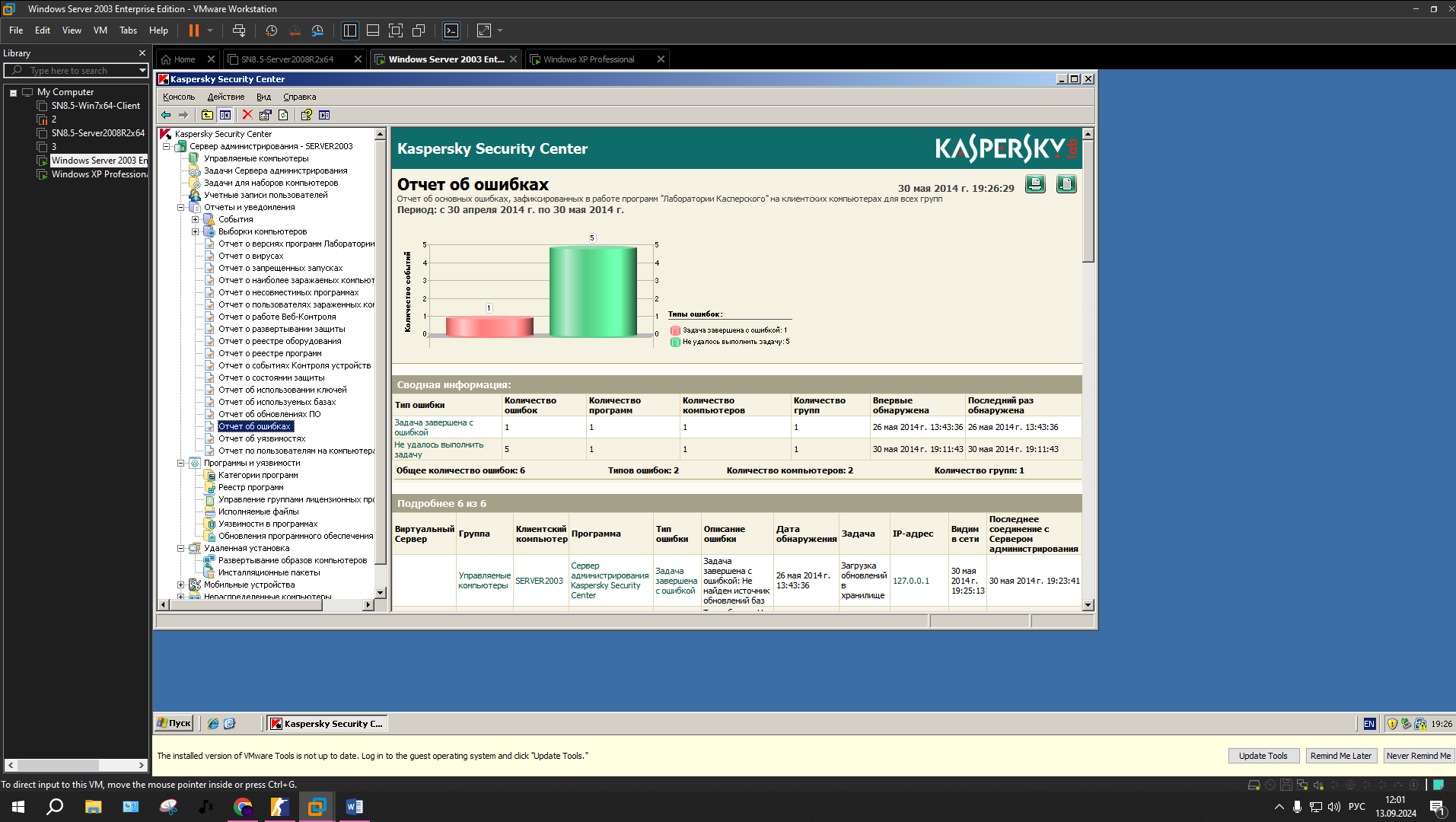
Task: Open the Консоль menu
Action: click(x=179, y=97)
